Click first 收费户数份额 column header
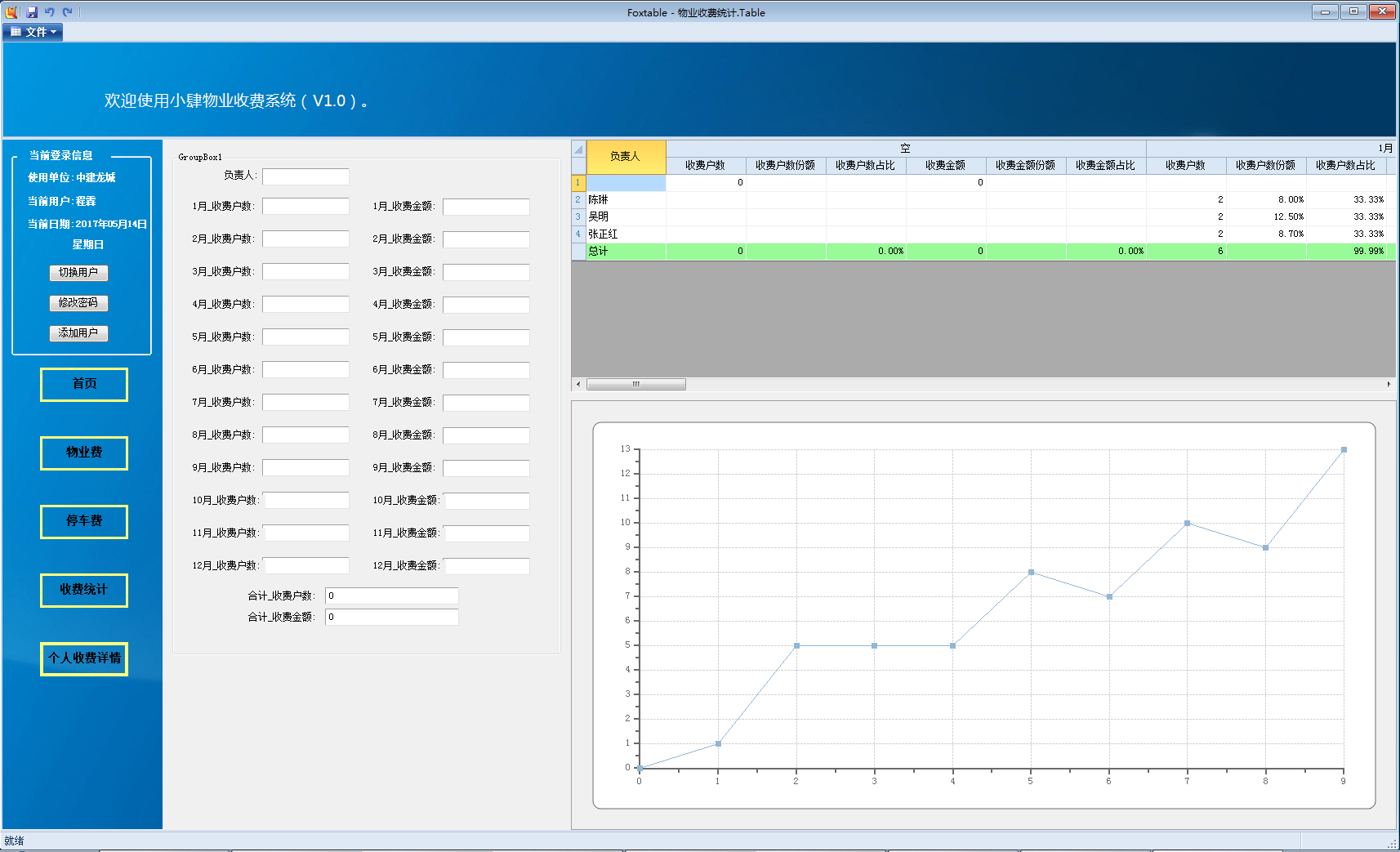The height and width of the screenshot is (852, 1400). (786, 166)
